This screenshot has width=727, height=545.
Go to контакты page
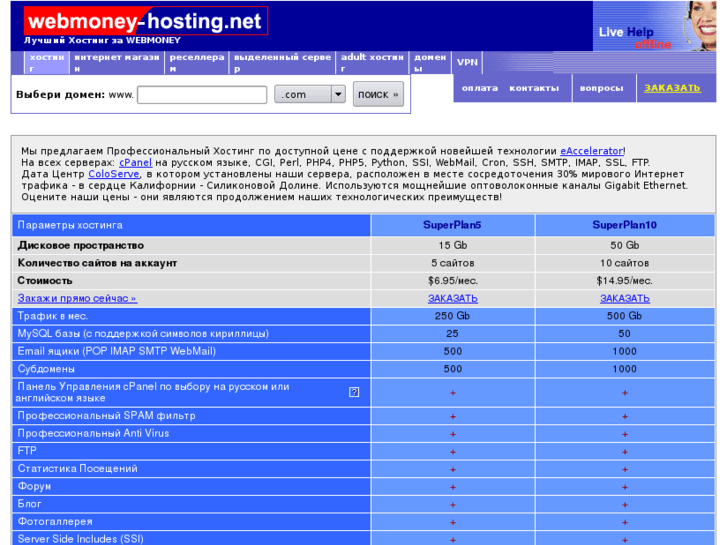click(x=534, y=88)
